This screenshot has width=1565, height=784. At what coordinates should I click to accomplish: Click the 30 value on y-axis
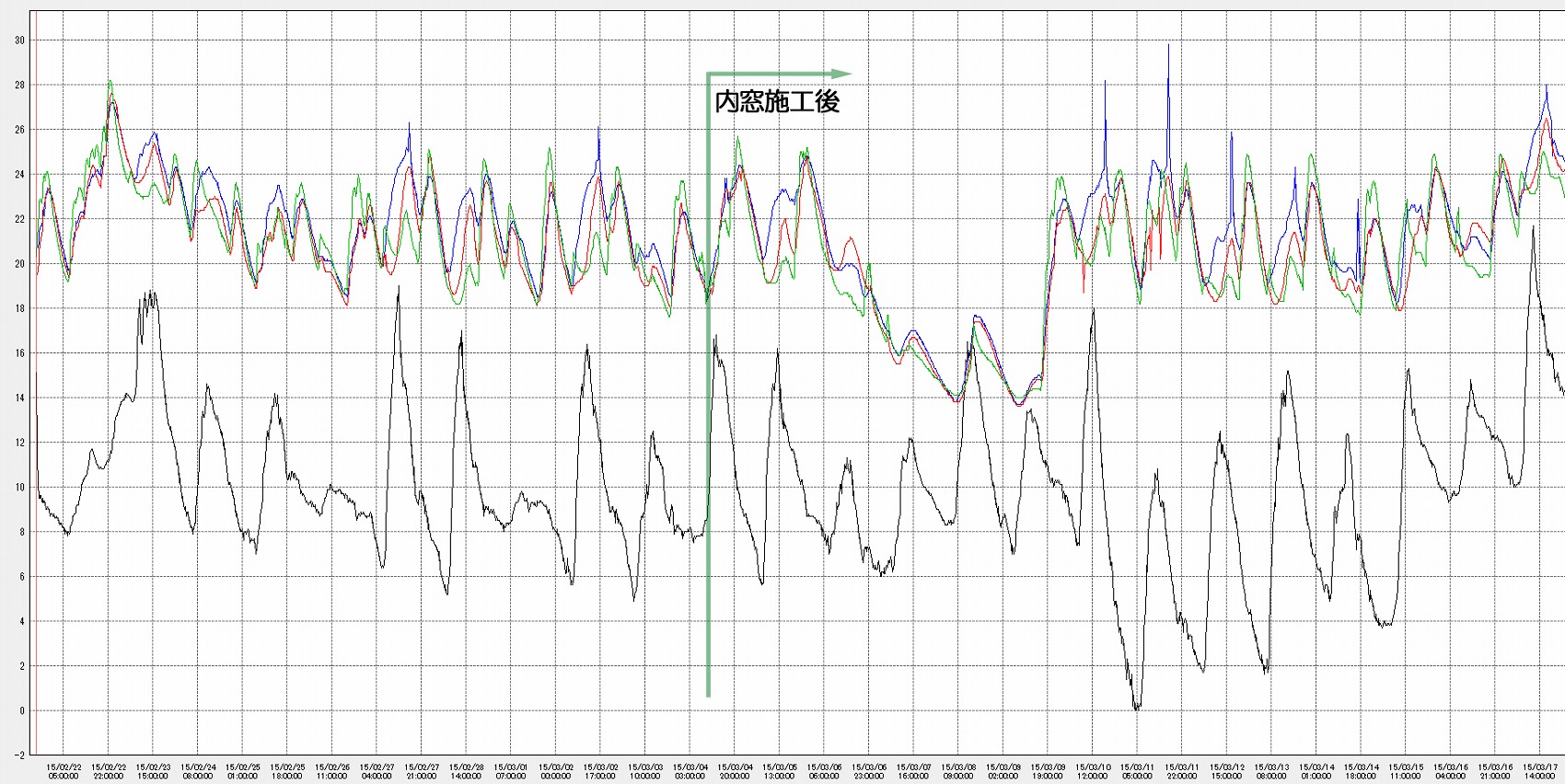coord(19,40)
